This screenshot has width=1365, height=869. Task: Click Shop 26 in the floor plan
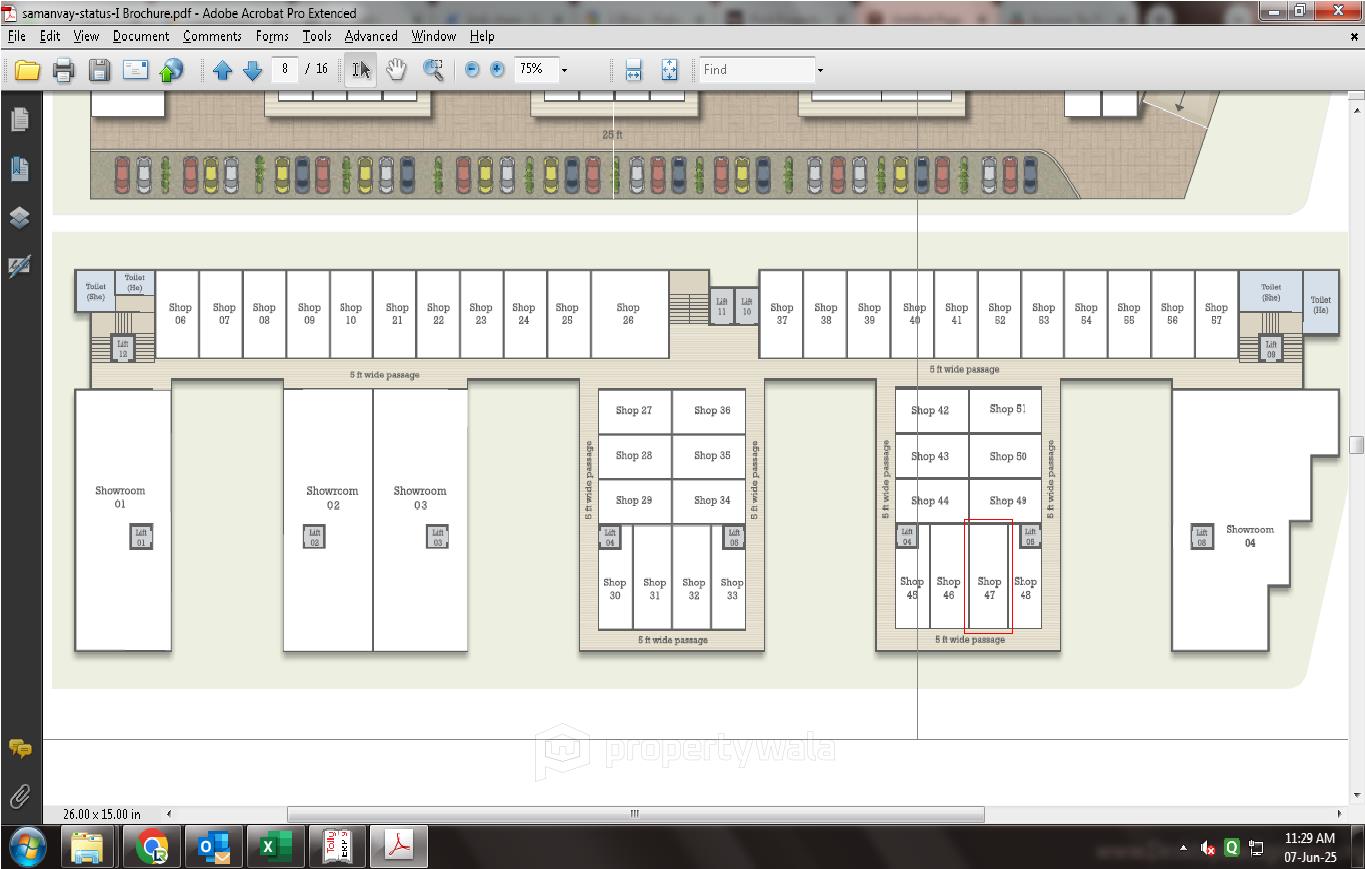(629, 314)
